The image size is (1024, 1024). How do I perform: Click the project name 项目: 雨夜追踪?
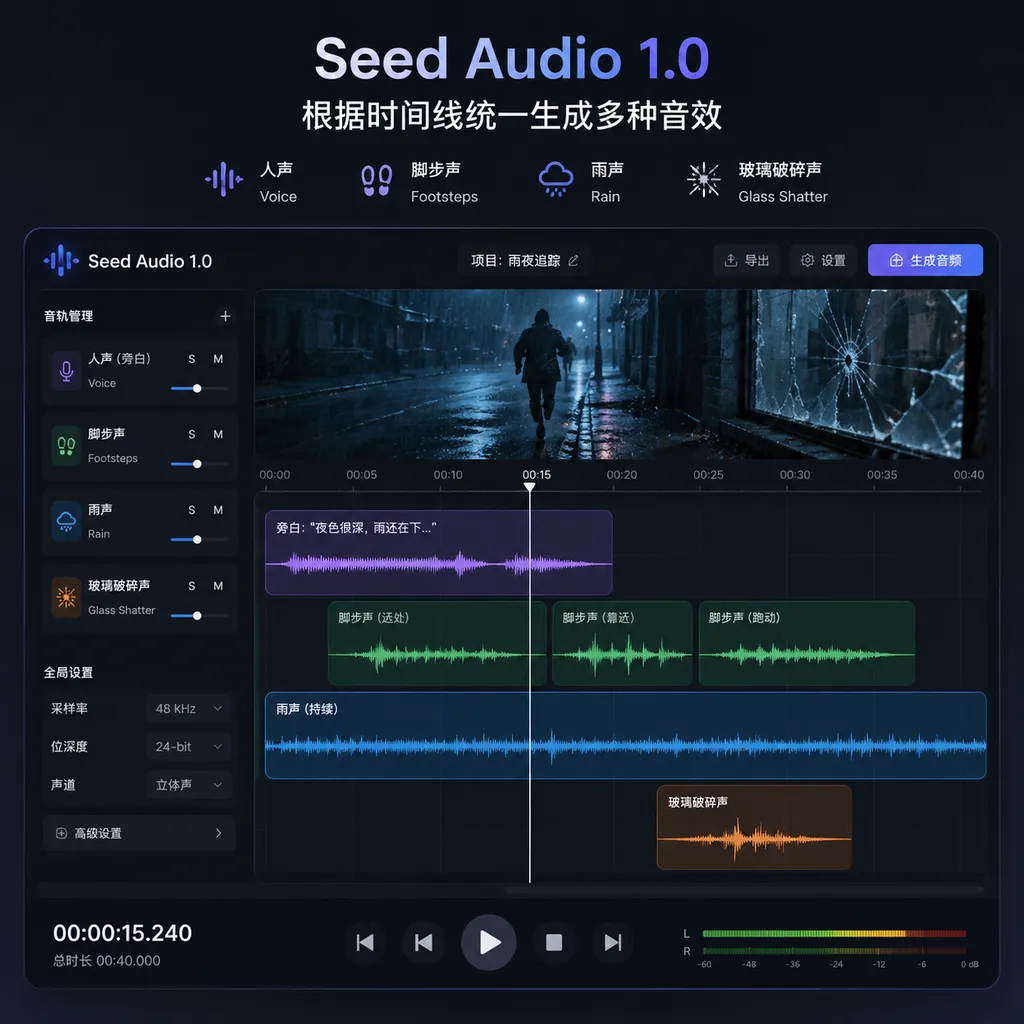pyautogui.click(x=515, y=261)
